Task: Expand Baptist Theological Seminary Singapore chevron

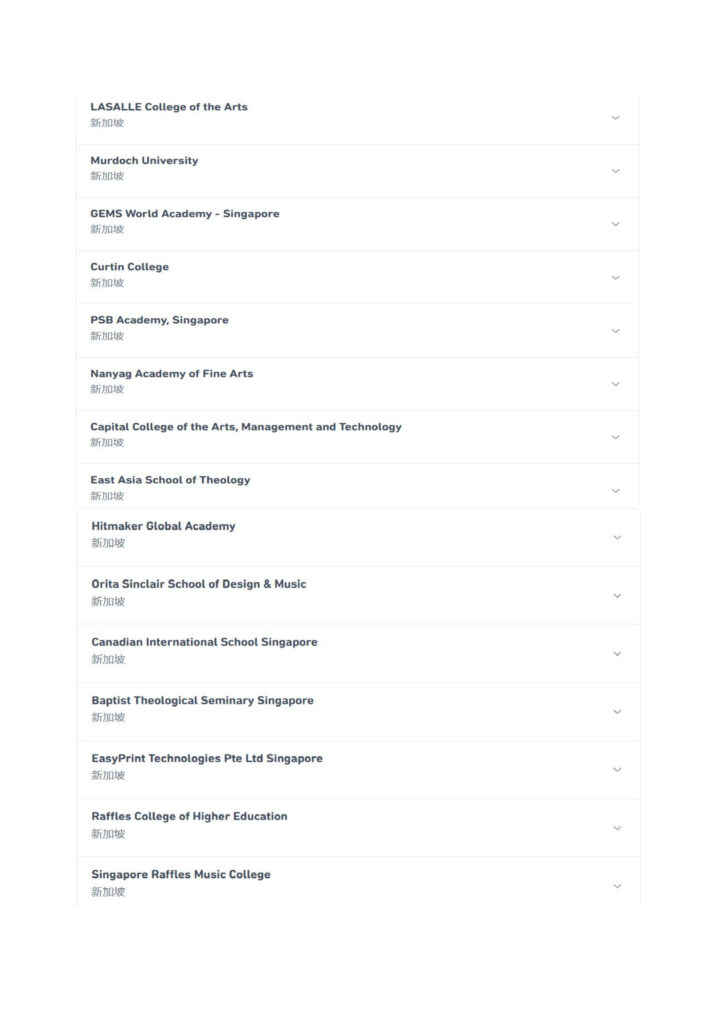Action: click(617, 712)
